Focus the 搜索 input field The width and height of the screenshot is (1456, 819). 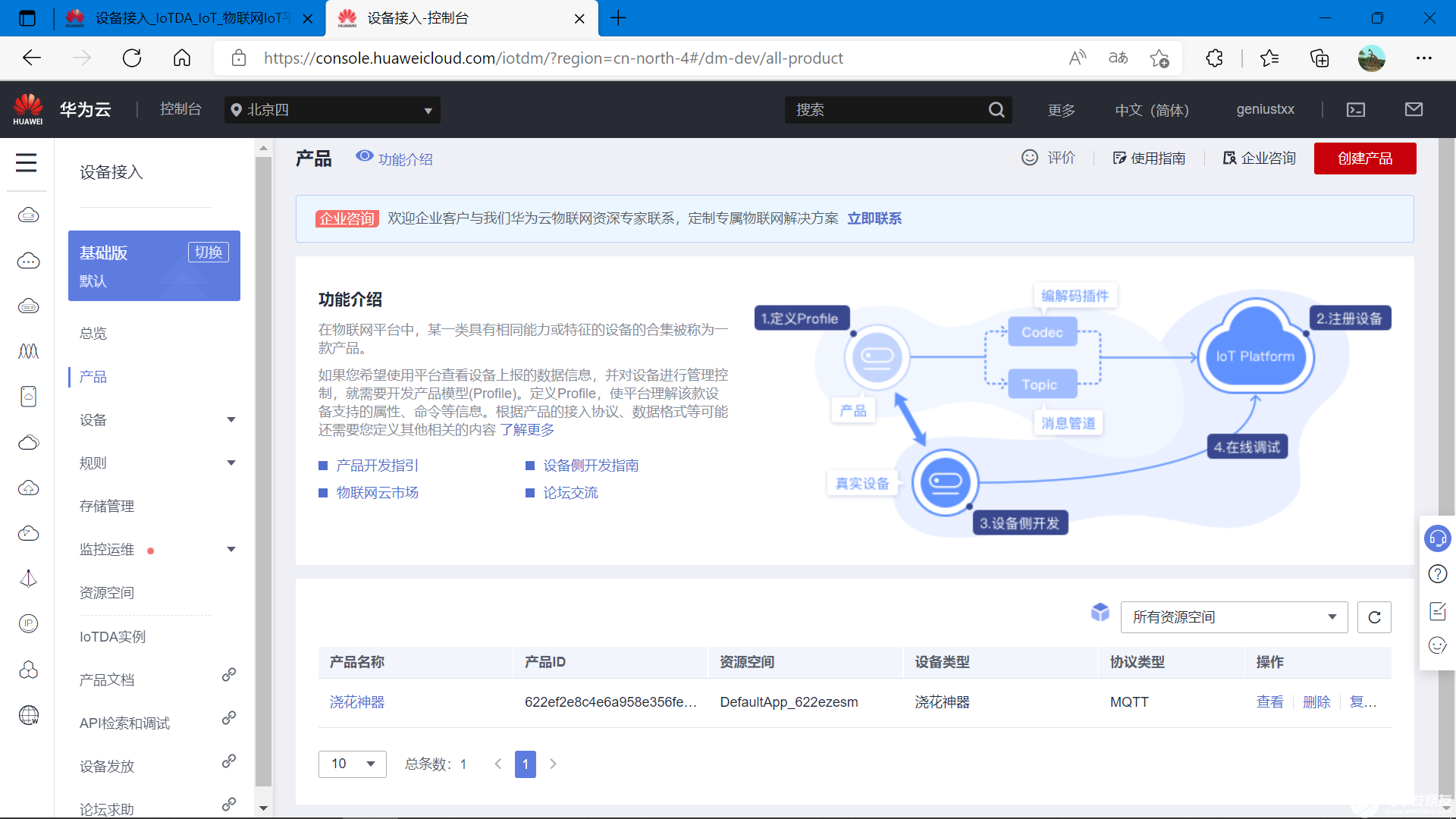coord(887,110)
